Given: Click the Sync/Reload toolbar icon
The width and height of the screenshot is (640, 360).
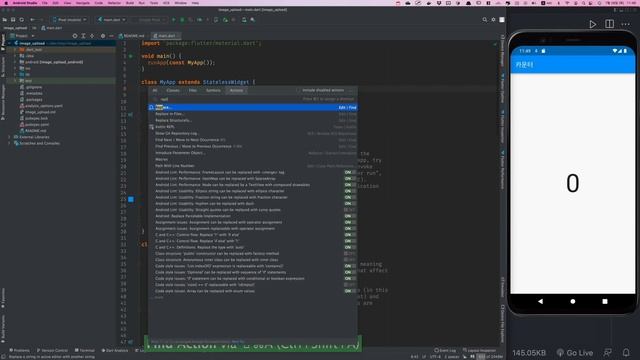Looking at the screenshot, I should [x=22, y=20].
